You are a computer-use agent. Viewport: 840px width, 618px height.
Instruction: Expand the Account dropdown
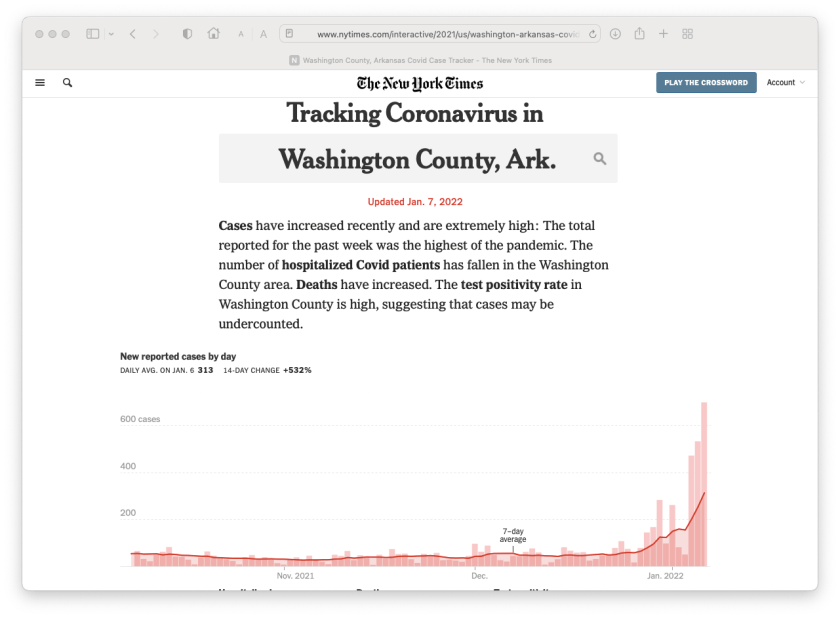click(782, 82)
